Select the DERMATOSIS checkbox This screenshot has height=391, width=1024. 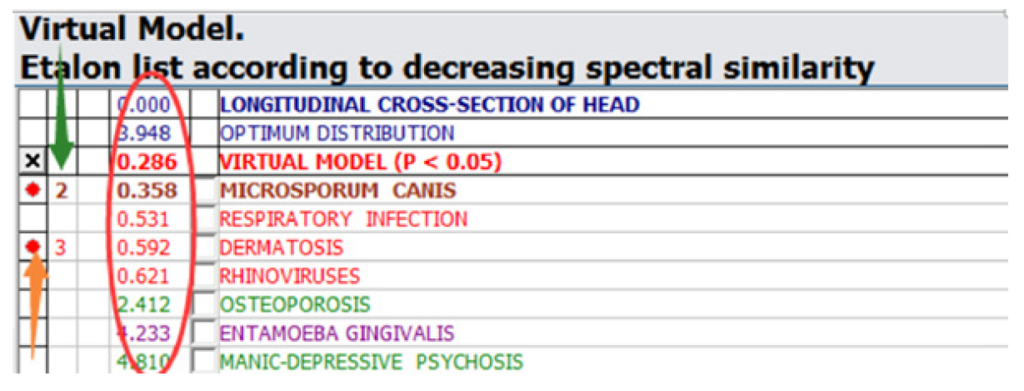207,247
